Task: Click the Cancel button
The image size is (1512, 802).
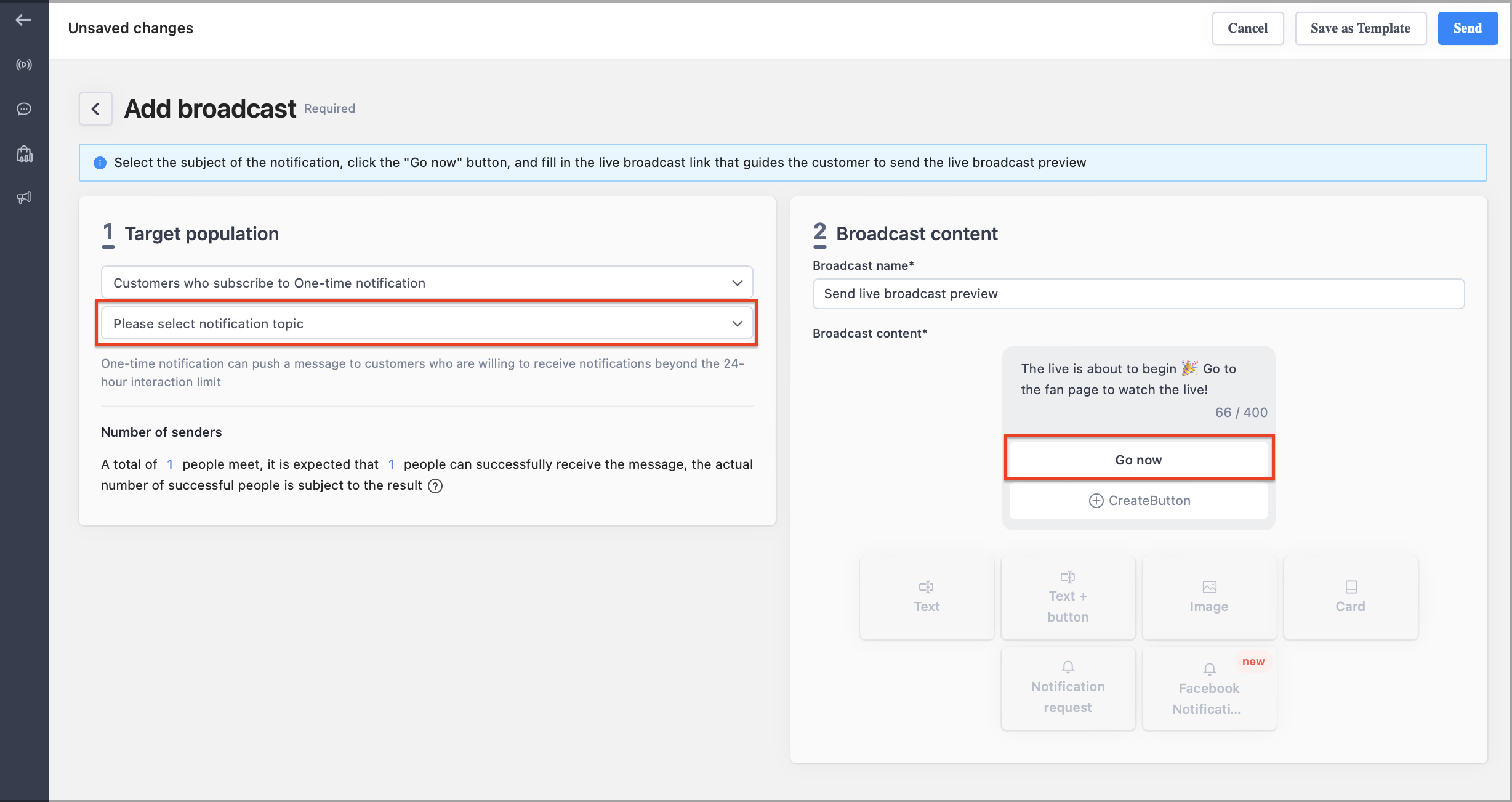Action: (1248, 28)
